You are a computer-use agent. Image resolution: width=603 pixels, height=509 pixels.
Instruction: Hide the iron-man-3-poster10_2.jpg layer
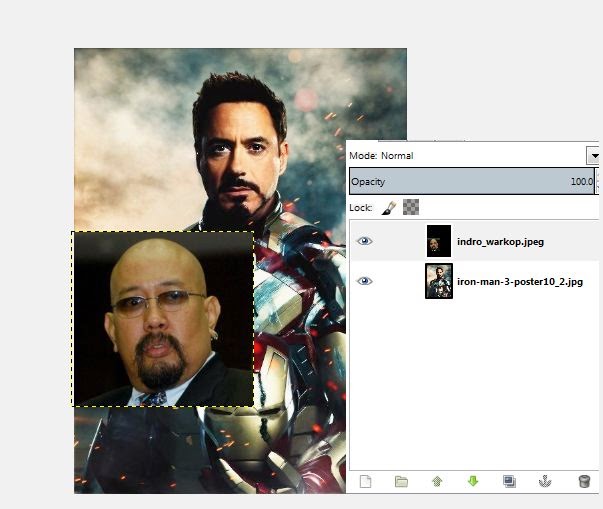[x=364, y=281]
